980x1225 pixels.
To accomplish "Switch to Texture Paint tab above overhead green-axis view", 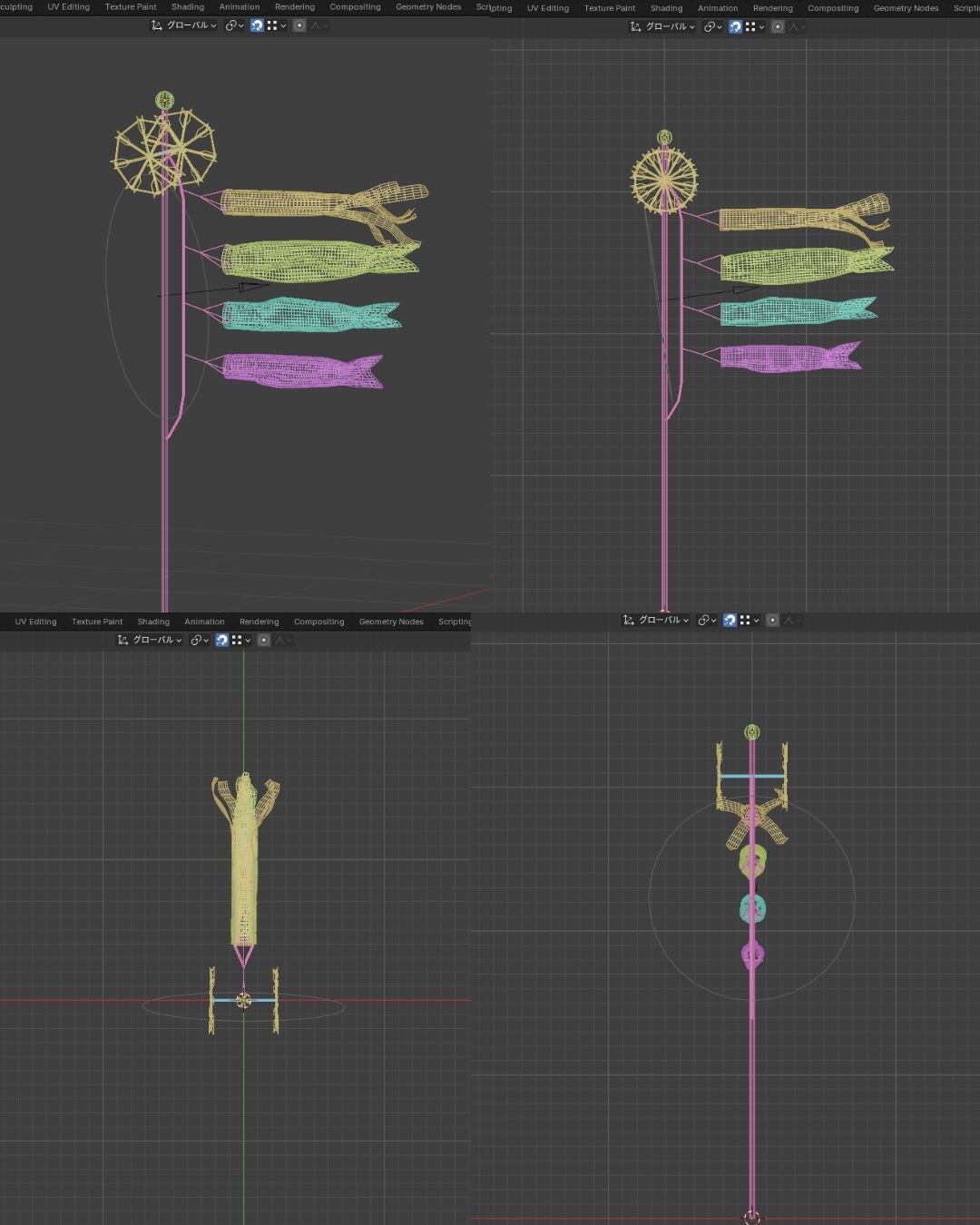I will (x=97, y=622).
